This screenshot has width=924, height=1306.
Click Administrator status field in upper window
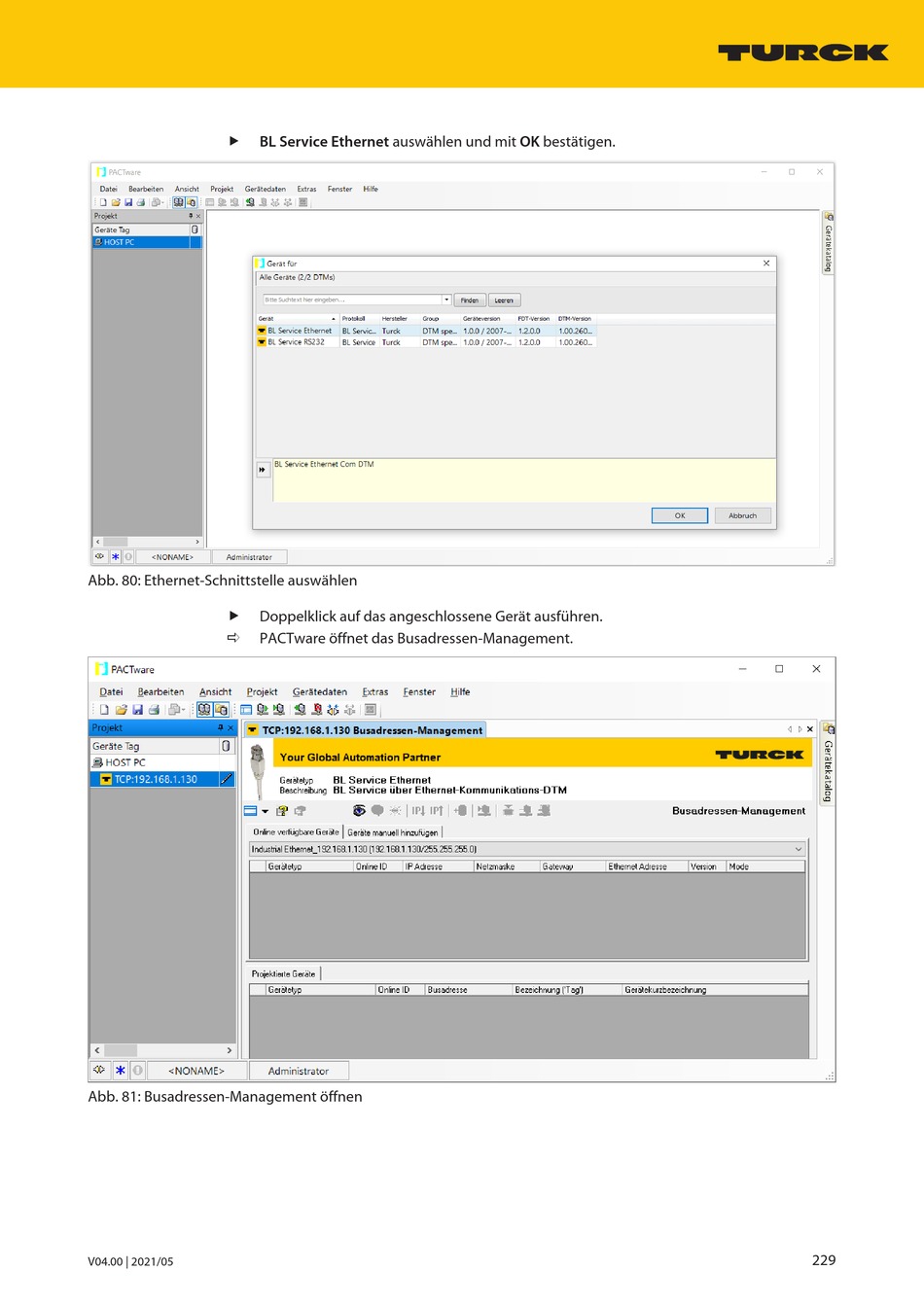(x=249, y=557)
